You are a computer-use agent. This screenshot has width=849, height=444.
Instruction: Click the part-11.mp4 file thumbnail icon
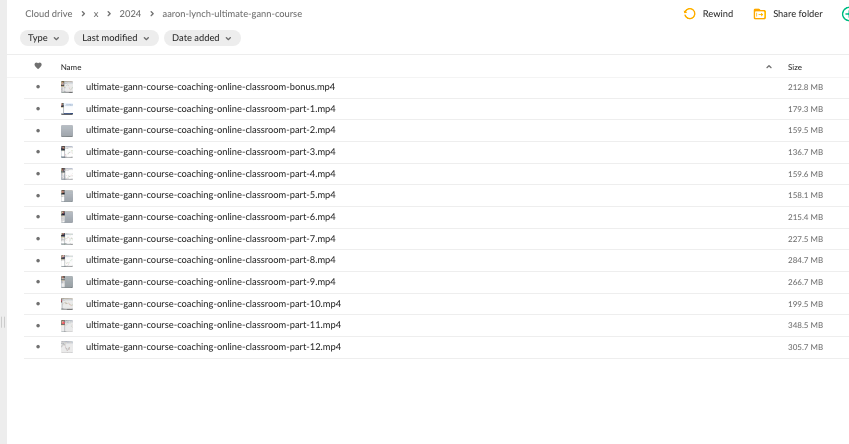[67, 325]
